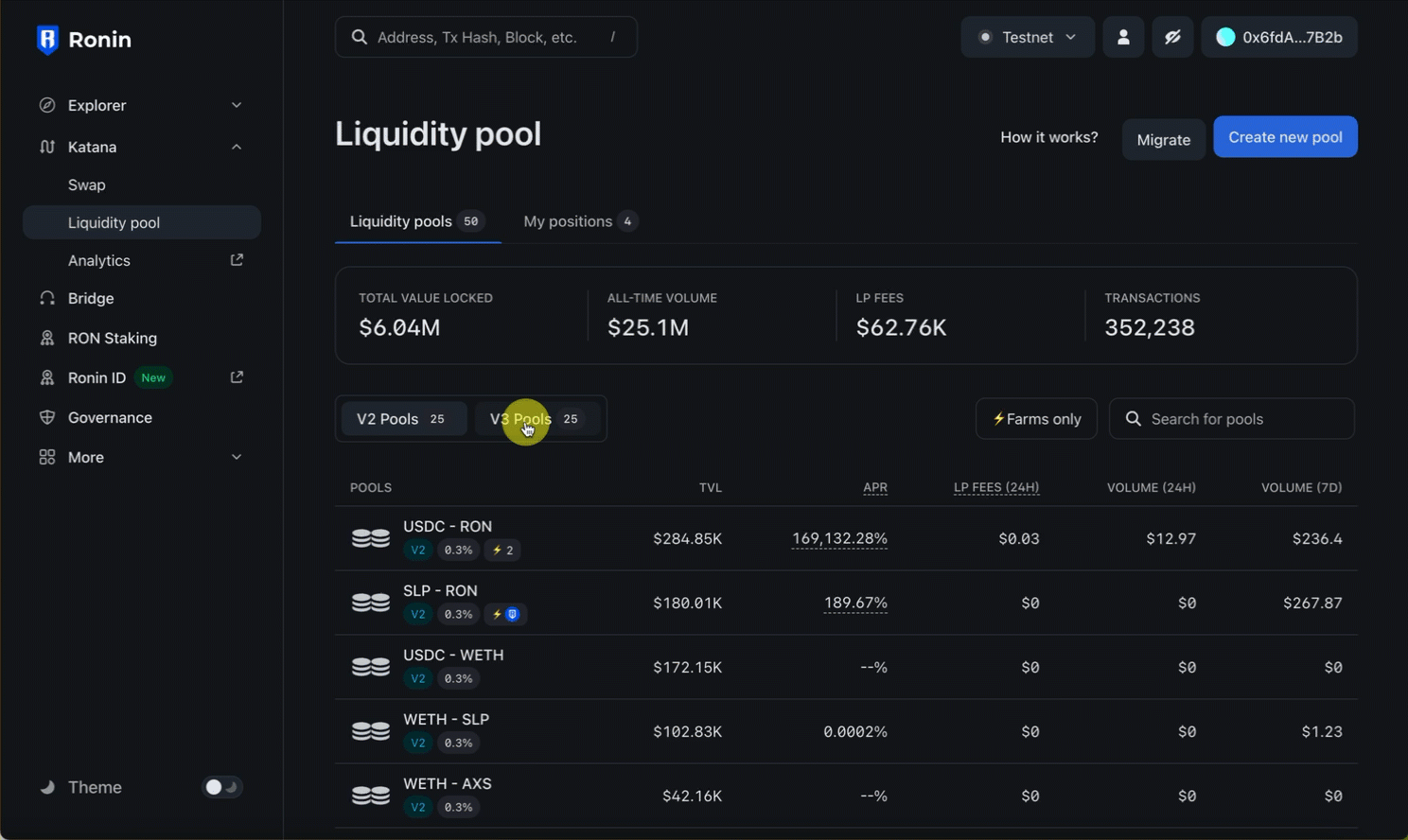This screenshot has height=840, width=1408.
Task: Click the Create new pool button
Action: click(1285, 137)
